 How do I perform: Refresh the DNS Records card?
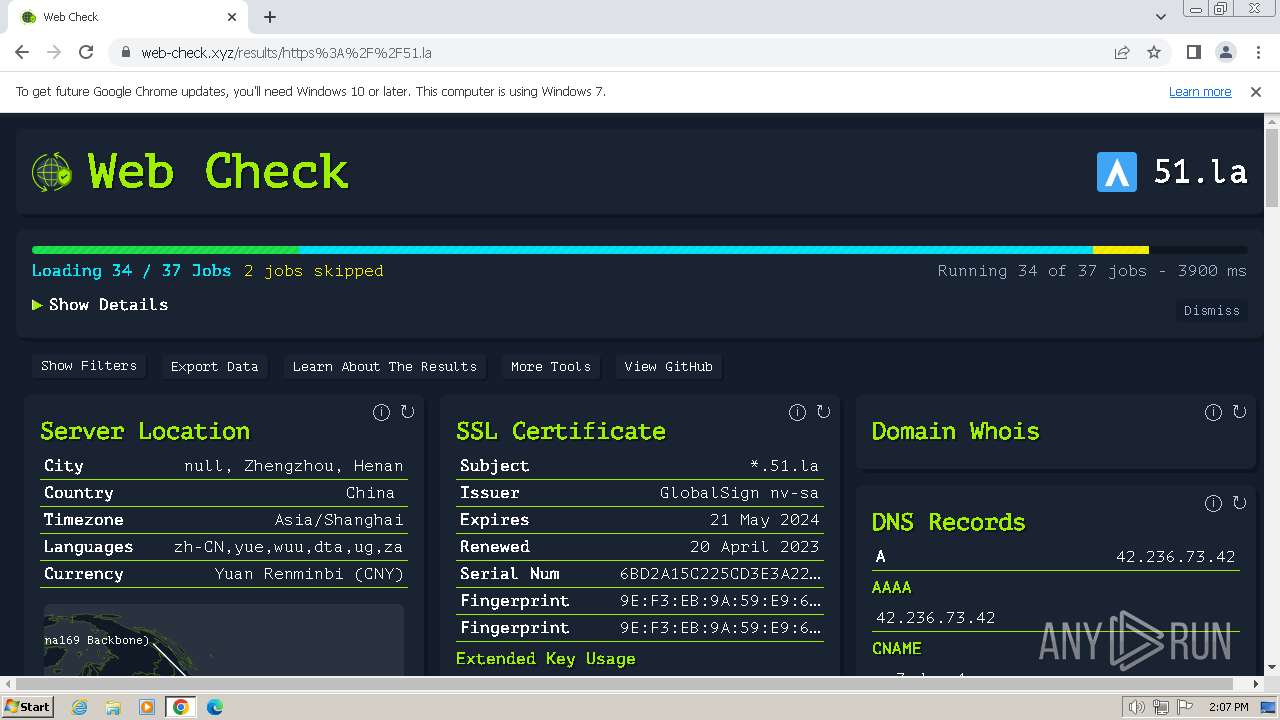click(x=1239, y=503)
